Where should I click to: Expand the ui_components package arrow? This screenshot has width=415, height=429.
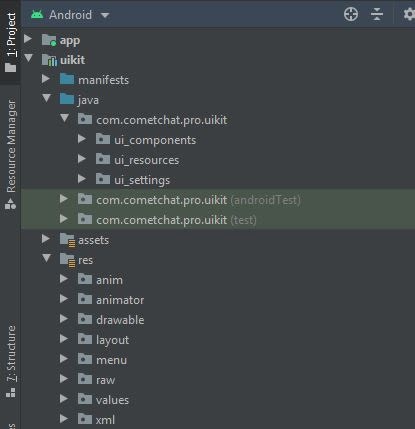tap(82, 139)
